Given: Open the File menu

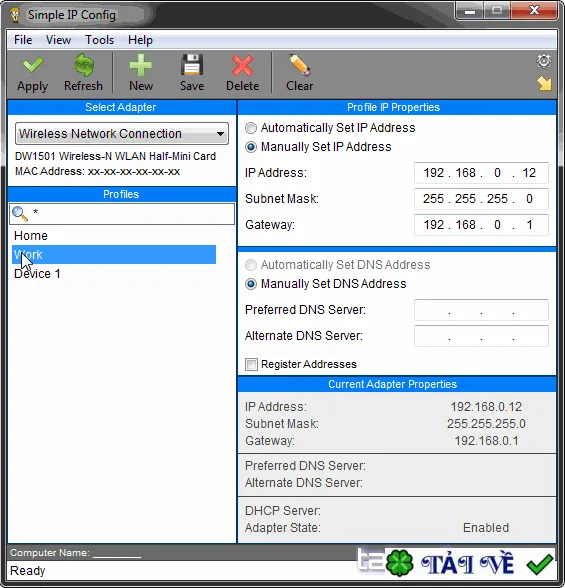Looking at the screenshot, I should (23, 40).
